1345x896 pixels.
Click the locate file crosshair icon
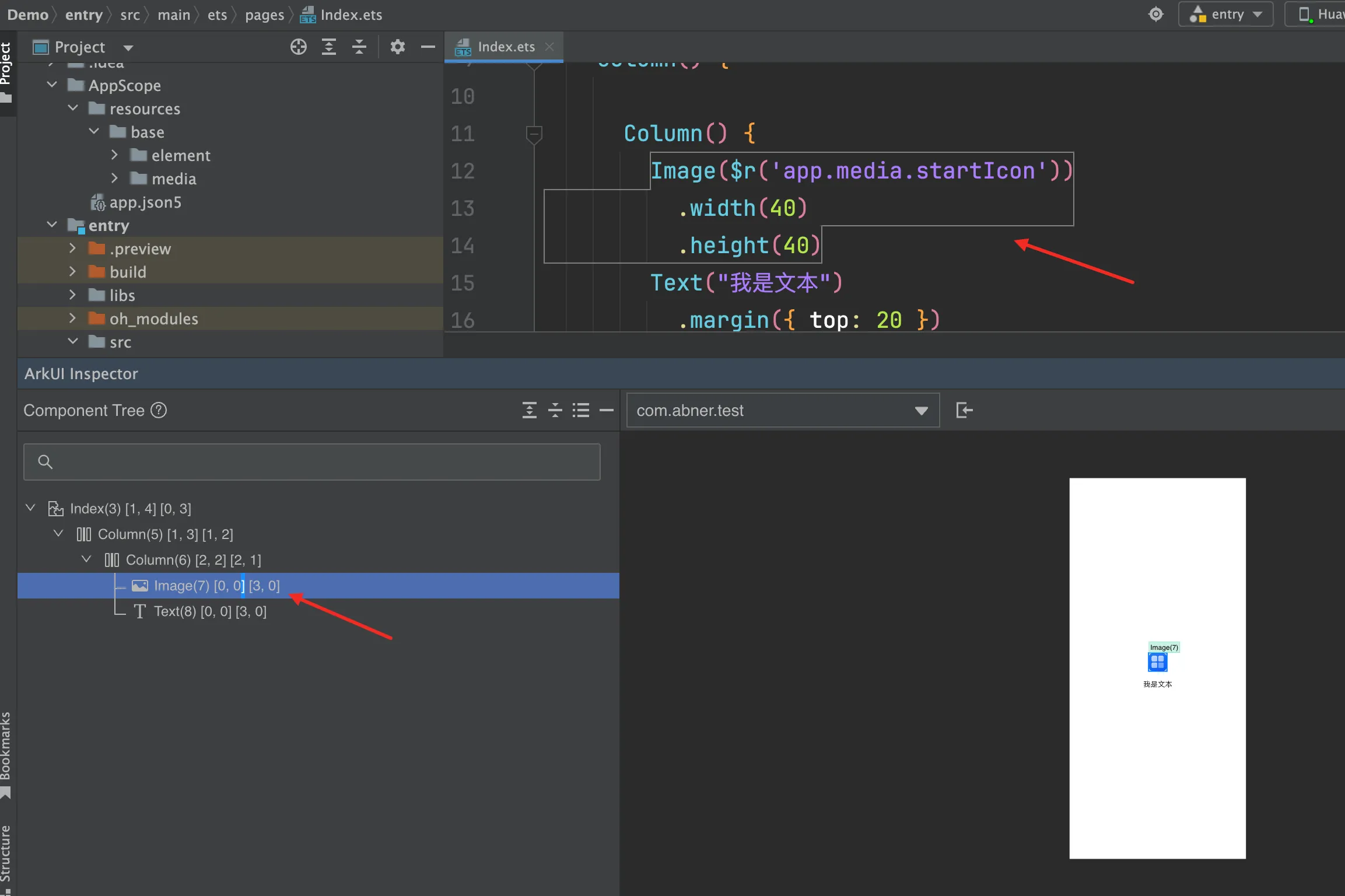(298, 47)
